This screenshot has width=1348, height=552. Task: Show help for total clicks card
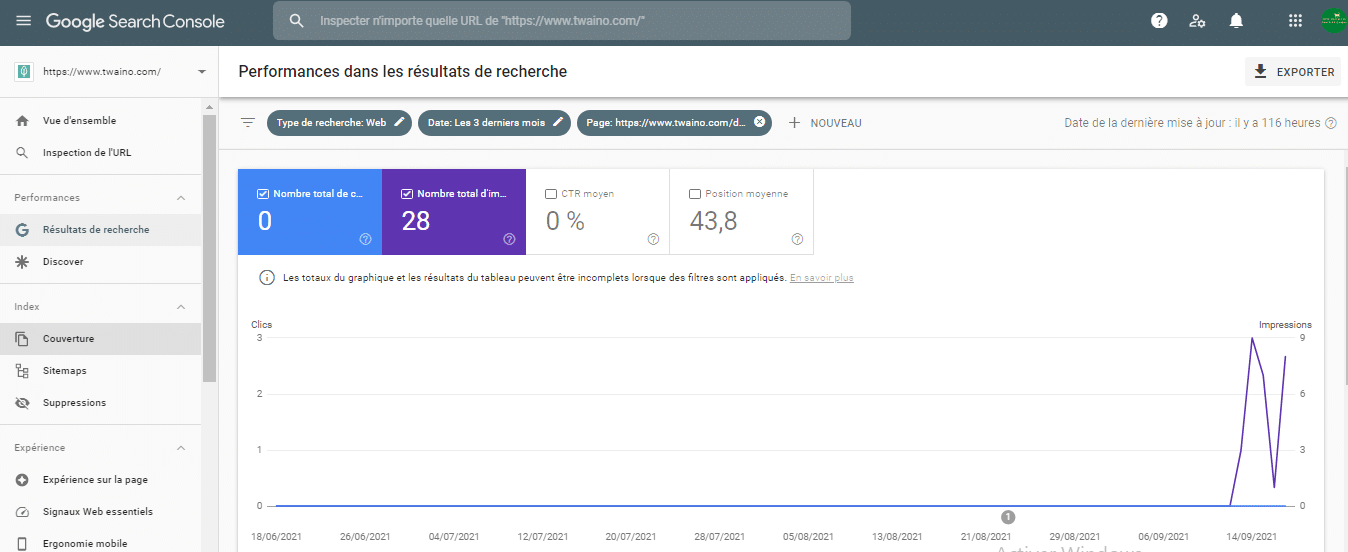365,239
